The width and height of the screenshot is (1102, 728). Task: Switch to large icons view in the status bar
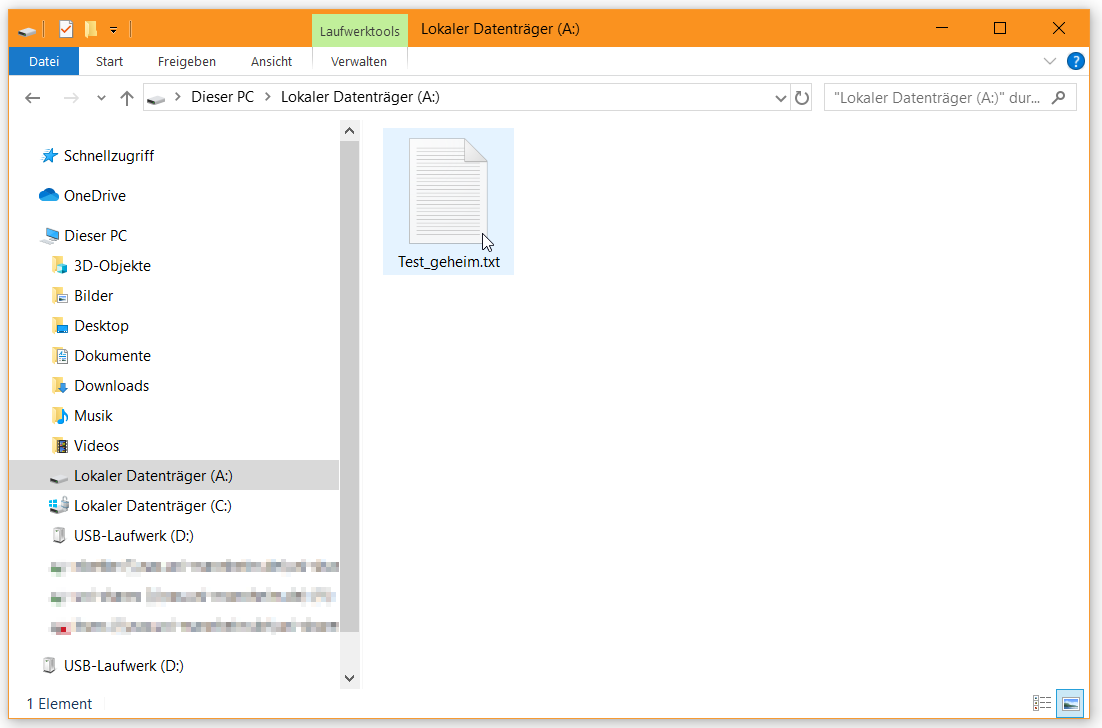pyautogui.click(x=1068, y=703)
